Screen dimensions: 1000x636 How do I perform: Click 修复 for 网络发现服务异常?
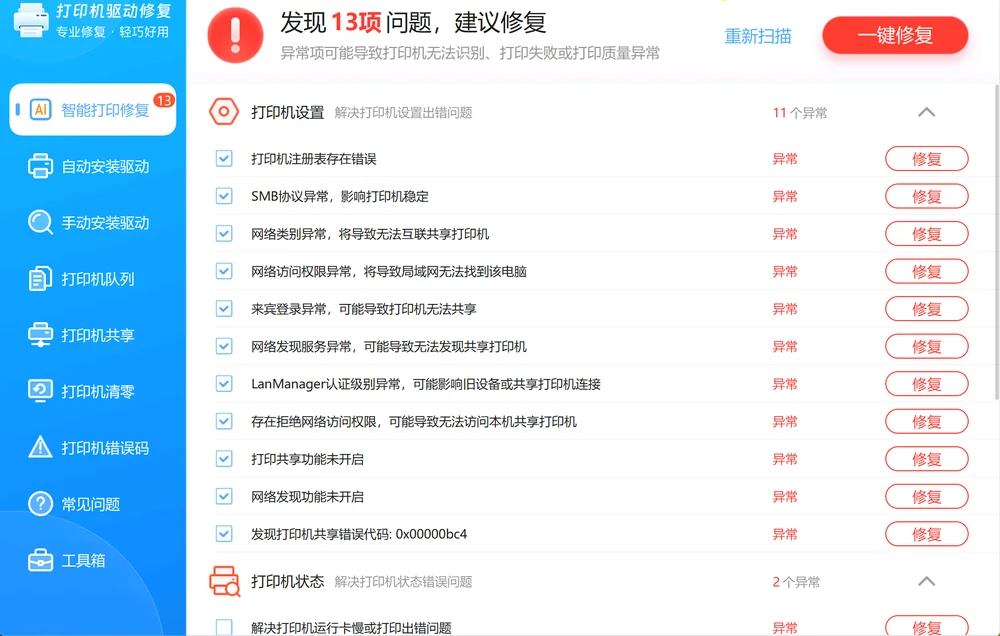927,346
